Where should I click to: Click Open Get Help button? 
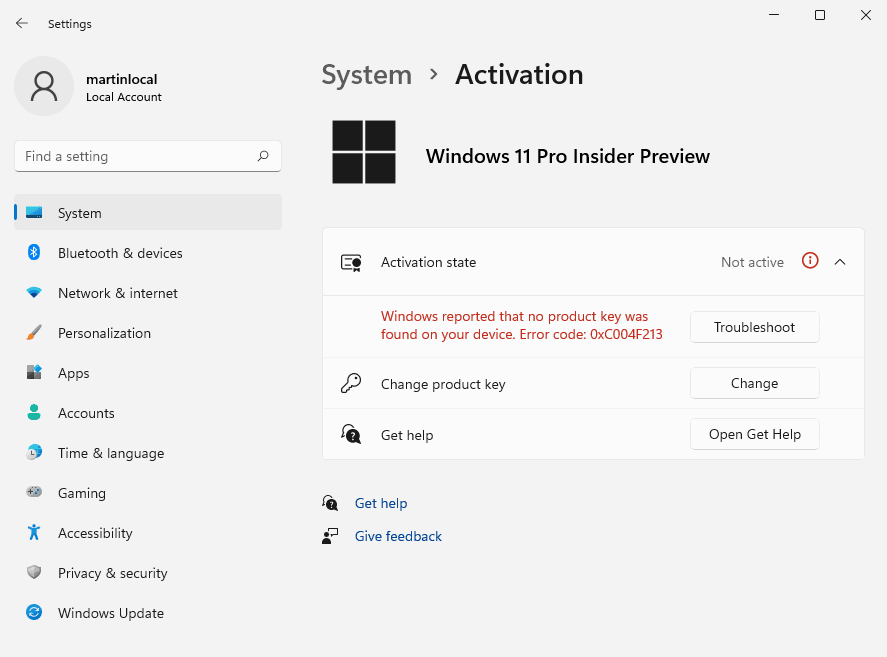(755, 434)
